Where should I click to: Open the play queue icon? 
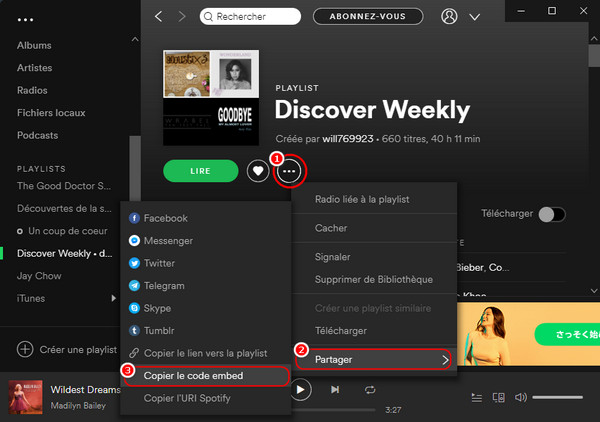(x=475, y=398)
